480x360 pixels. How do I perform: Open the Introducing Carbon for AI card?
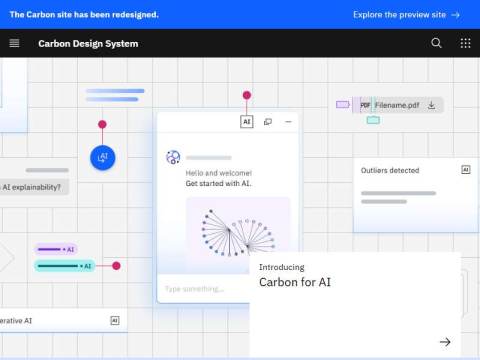(355, 305)
